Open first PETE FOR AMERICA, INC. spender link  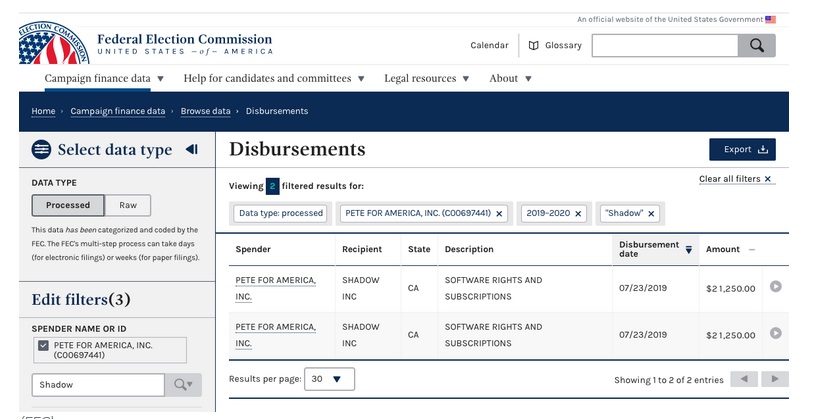pos(275,288)
